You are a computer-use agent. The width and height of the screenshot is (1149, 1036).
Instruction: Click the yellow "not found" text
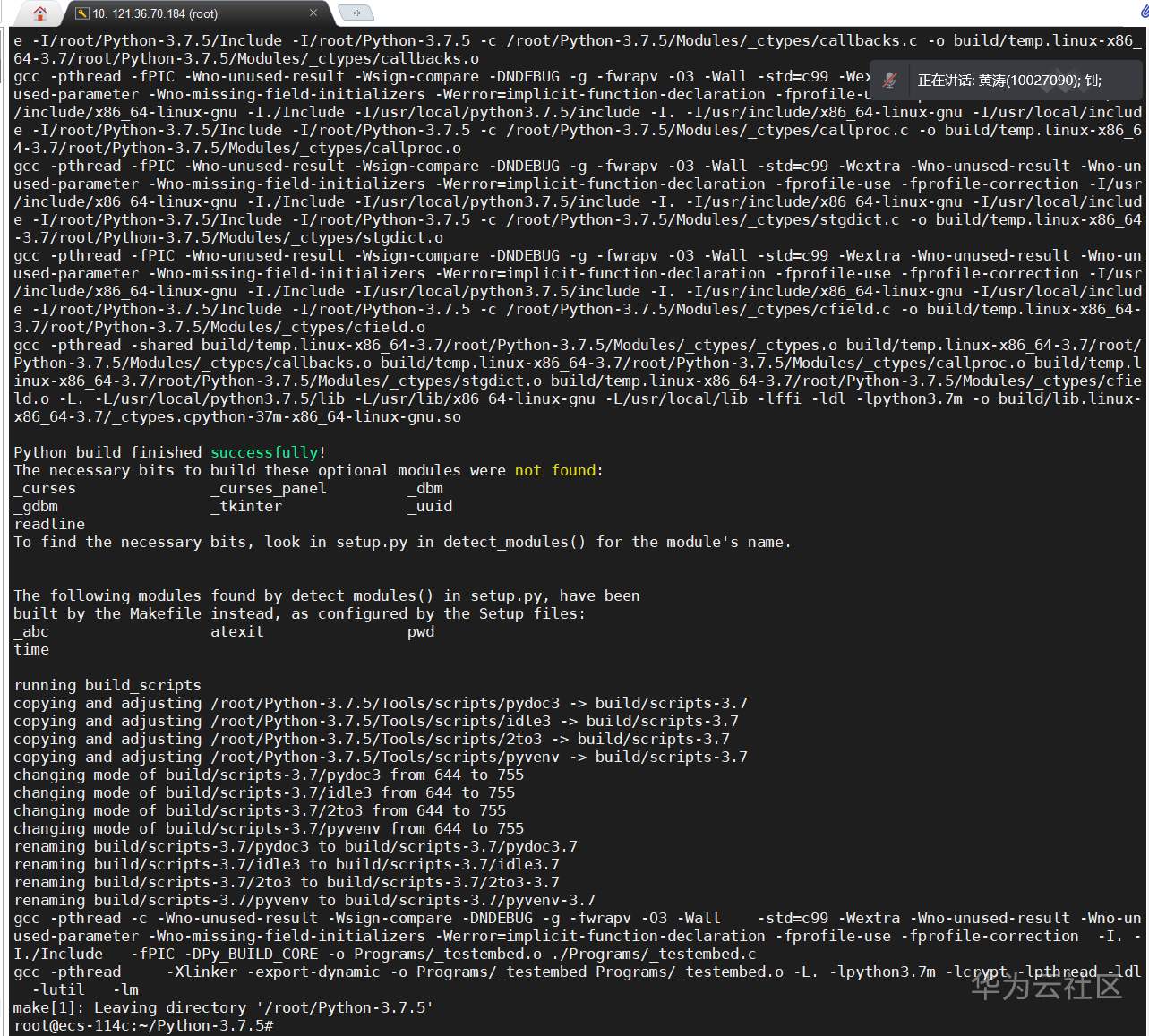click(x=555, y=470)
